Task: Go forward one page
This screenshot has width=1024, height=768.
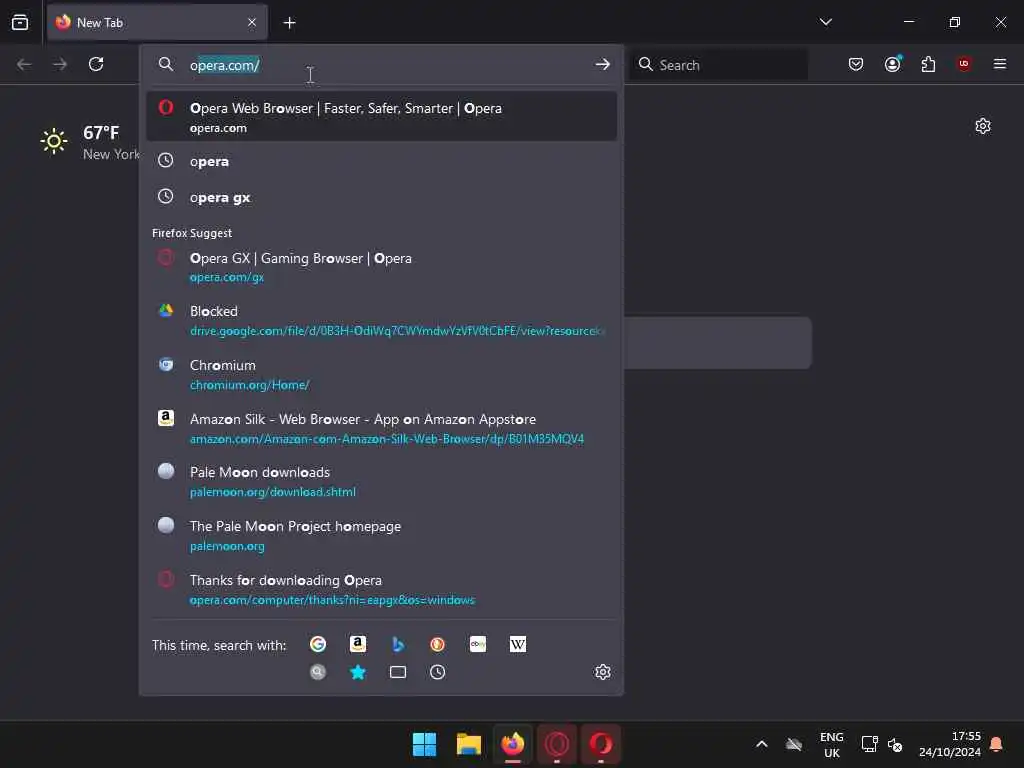Action: [x=59, y=64]
